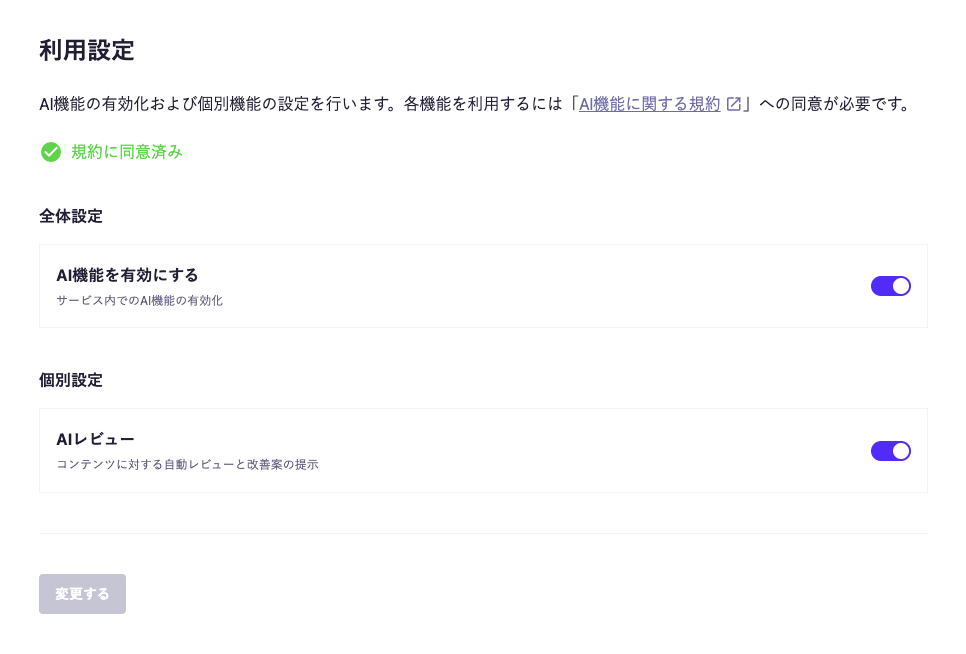Screen dimensions: 966x654
Task: Click the AI機能を有効にする label text
Action: (127, 275)
